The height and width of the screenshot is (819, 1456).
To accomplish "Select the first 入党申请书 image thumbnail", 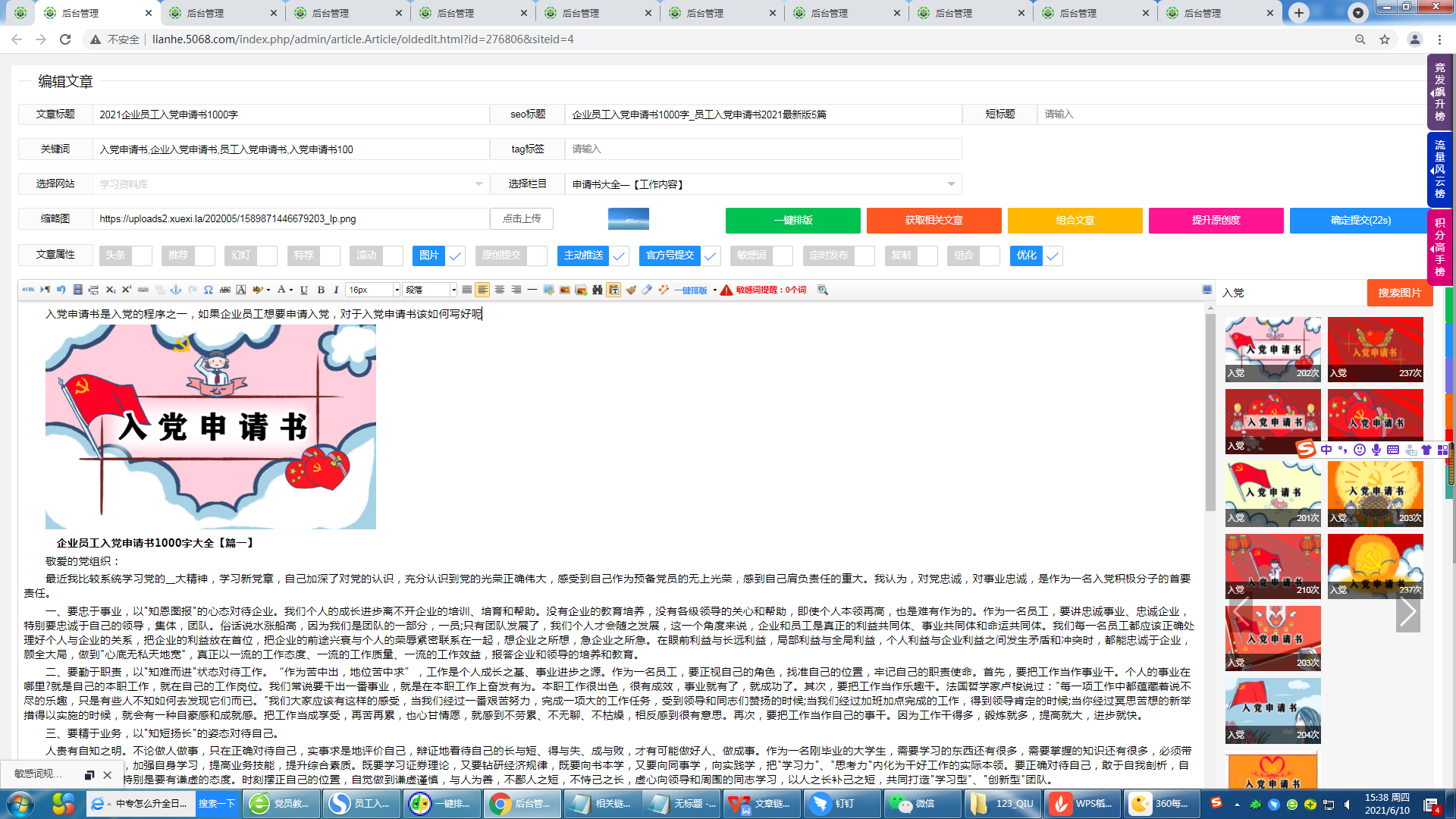I will pyautogui.click(x=1272, y=349).
